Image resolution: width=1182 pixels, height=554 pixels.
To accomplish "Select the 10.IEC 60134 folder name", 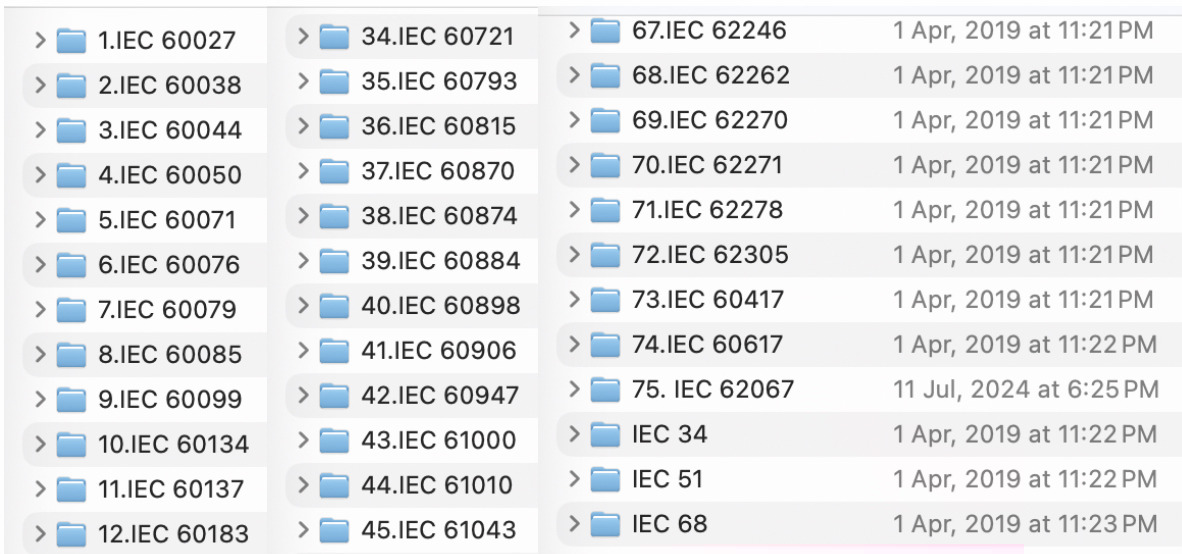I will (173, 444).
